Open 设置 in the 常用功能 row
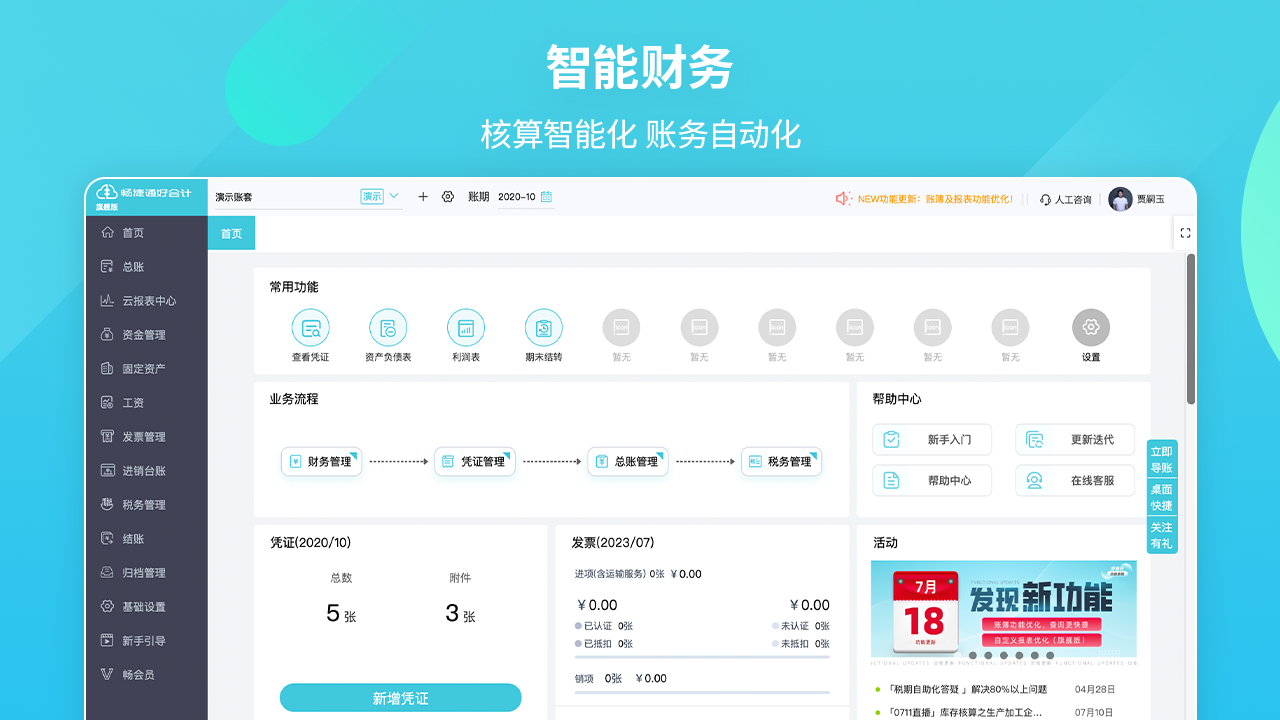The image size is (1280, 720). tap(1091, 336)
